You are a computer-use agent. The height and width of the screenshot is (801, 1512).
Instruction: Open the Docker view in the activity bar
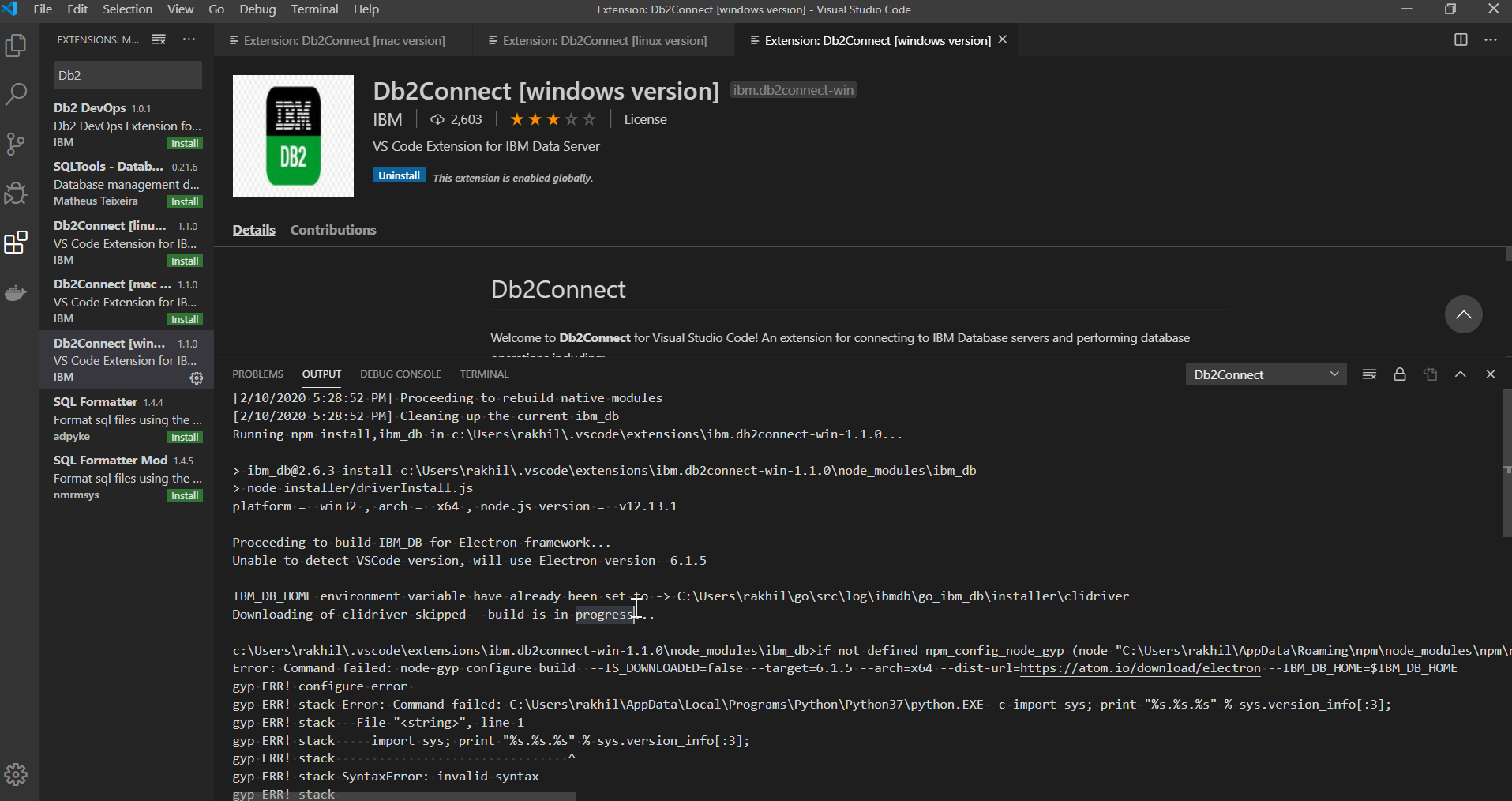(16, 292)
